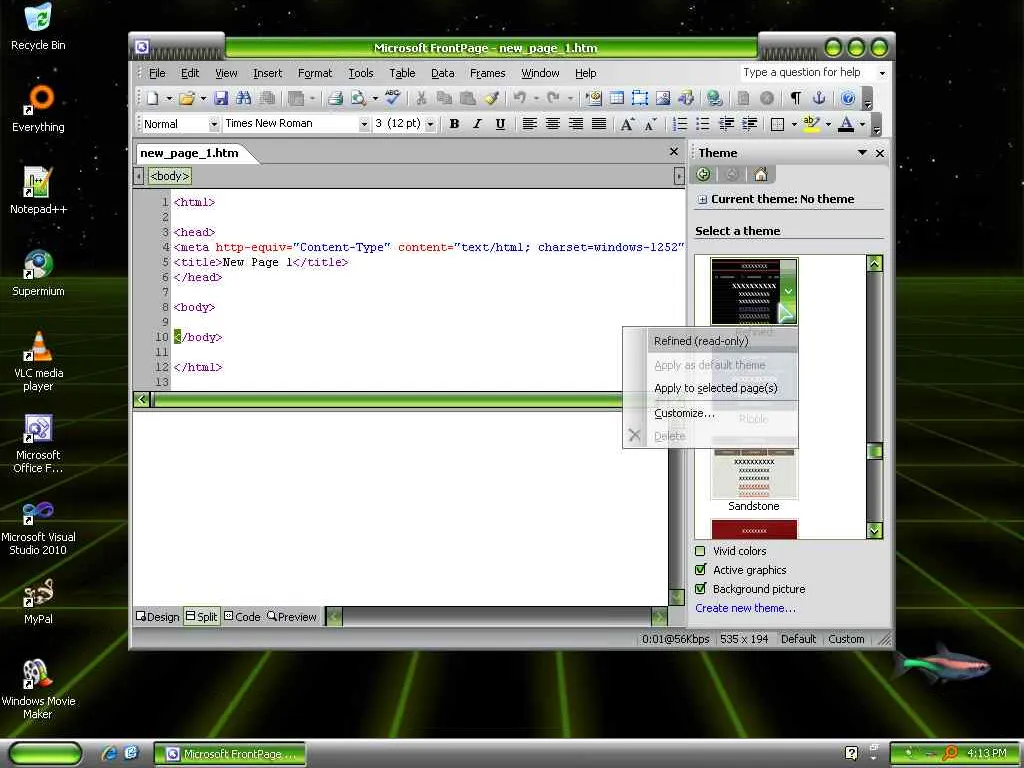
Task: Open the Theme task pane title dropdown
Action: (862, 153)
